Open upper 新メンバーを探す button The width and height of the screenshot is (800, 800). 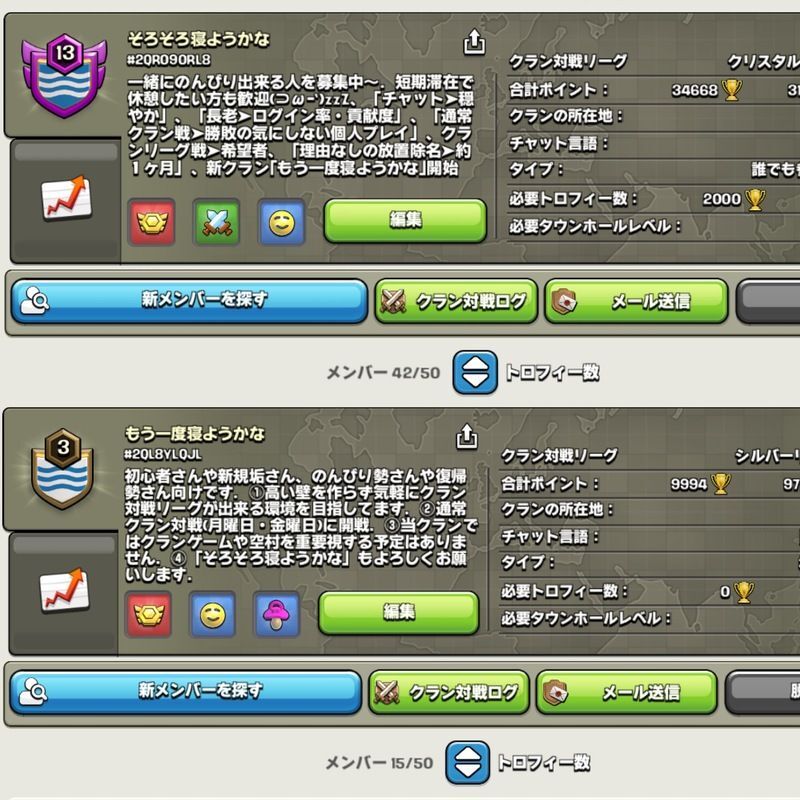(189, 301)
